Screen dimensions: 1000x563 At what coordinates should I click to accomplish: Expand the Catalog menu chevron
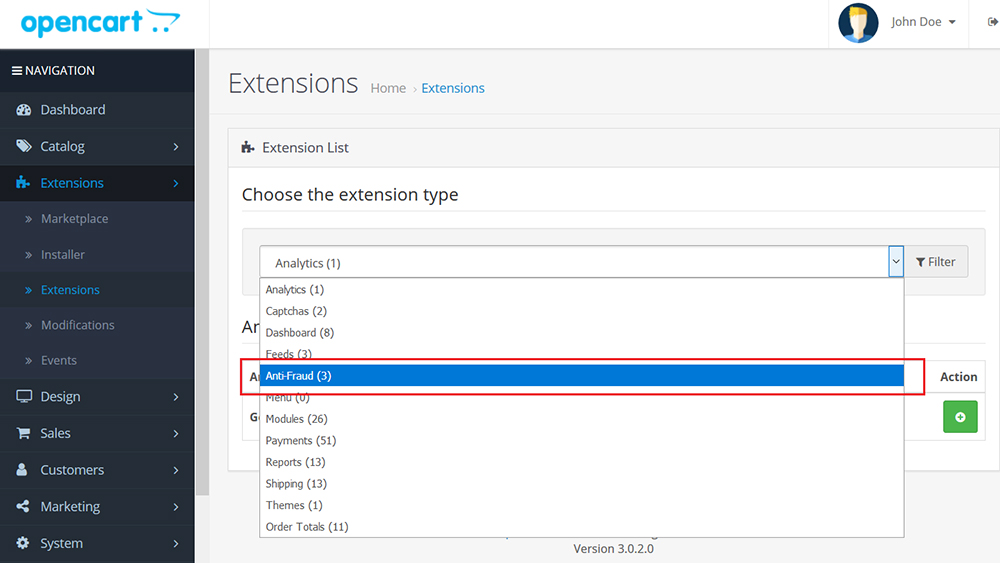tap(176, 147)
